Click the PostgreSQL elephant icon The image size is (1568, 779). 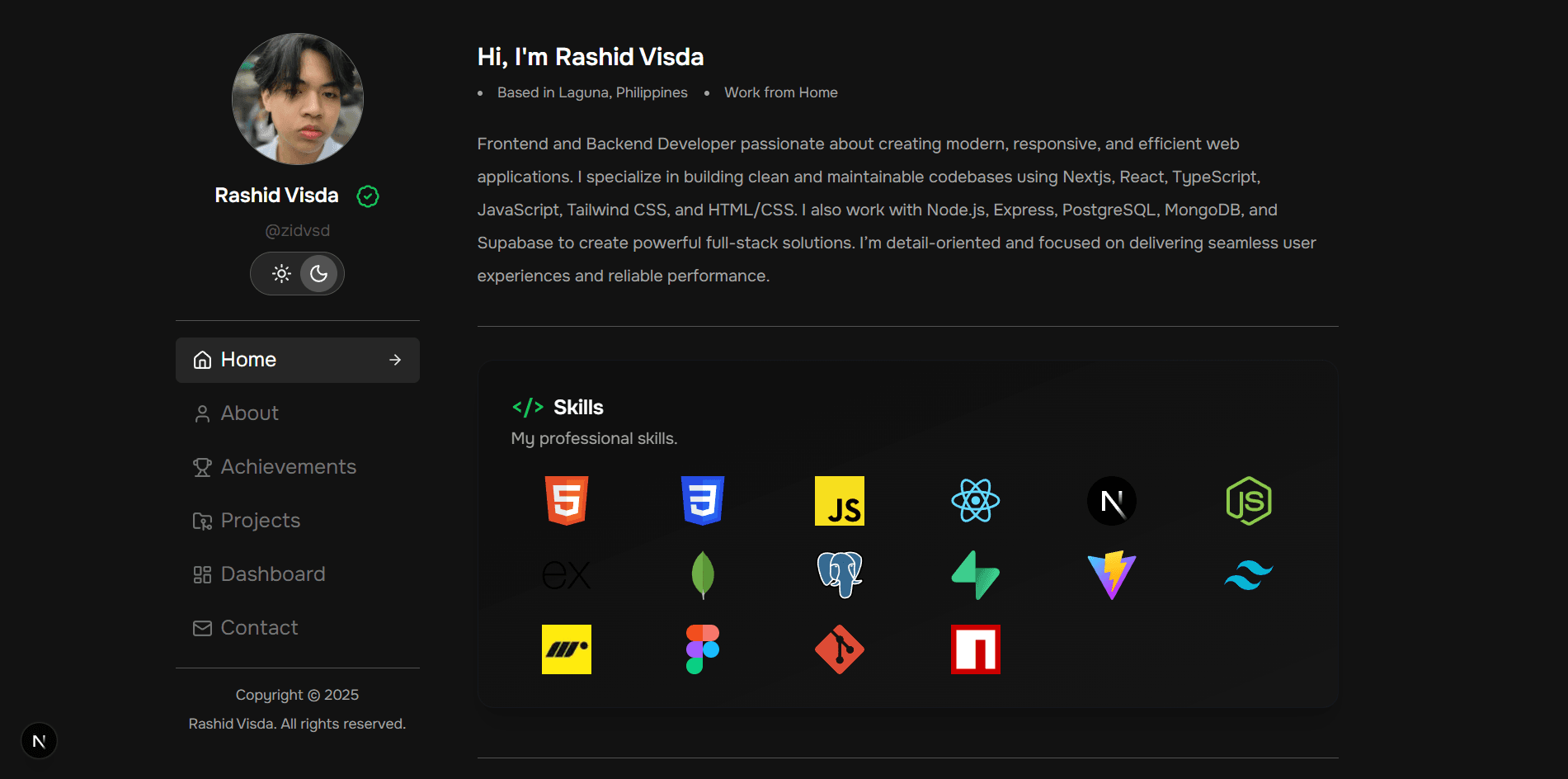point(839,575)
